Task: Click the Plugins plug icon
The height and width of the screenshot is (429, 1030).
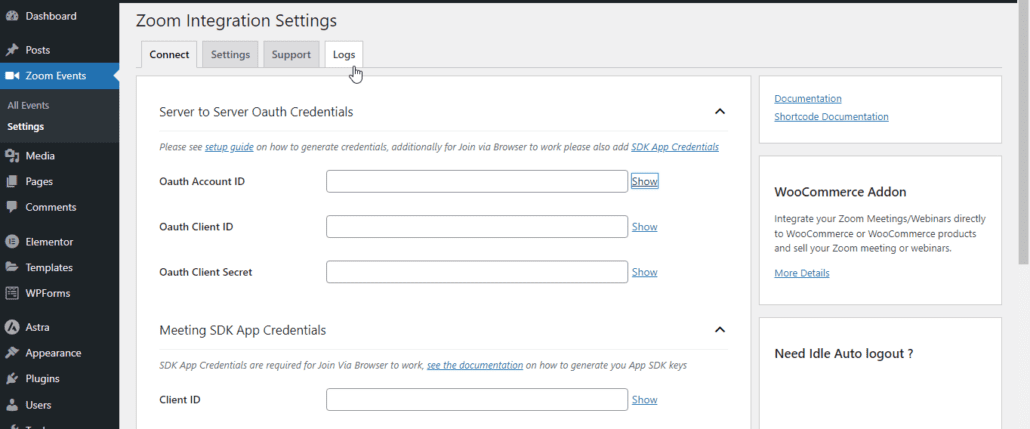Action: click(x=11, y=378)
